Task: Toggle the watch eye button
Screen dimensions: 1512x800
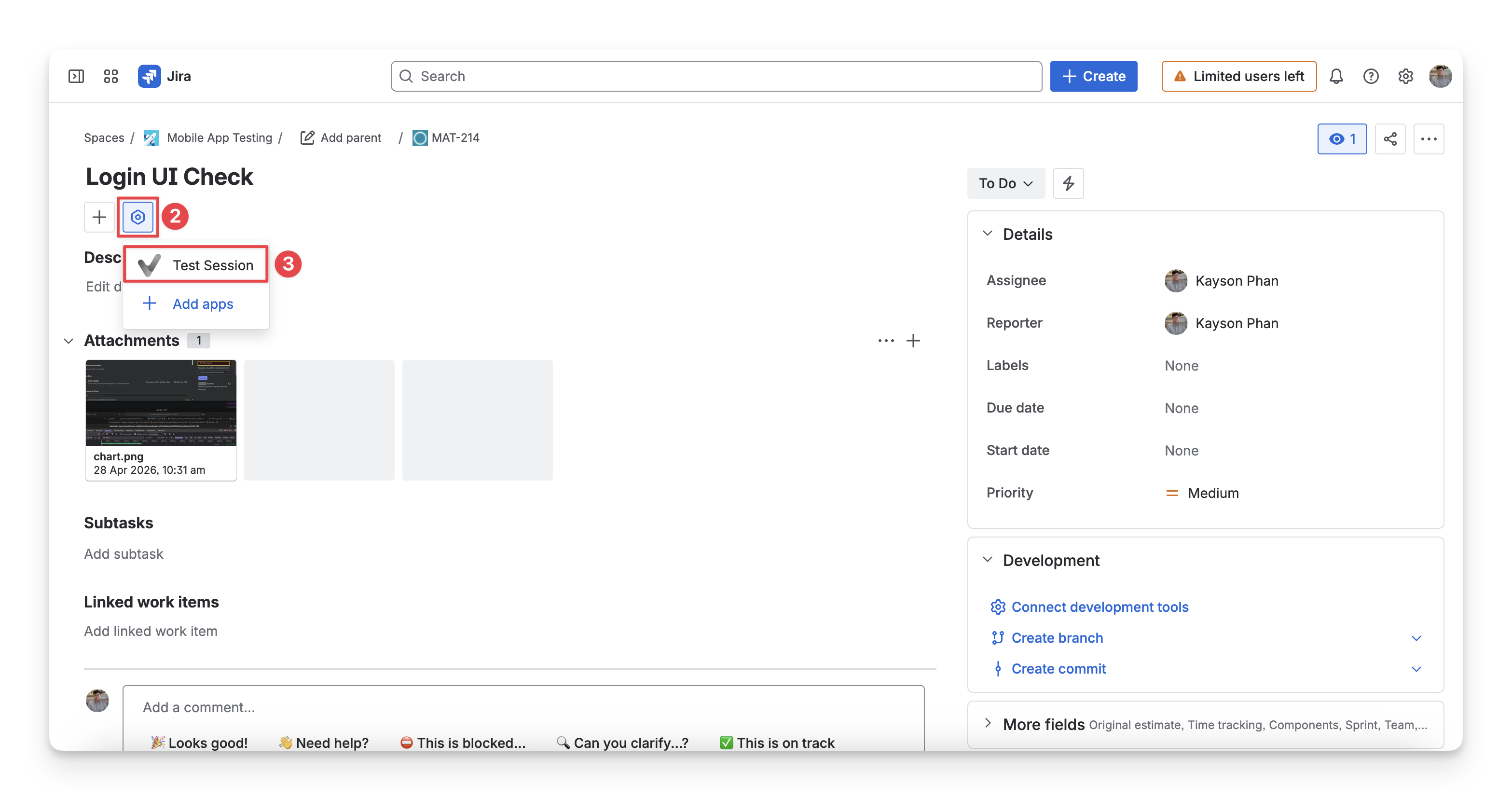Action: pyautogui.click(x=1342, y=139)
